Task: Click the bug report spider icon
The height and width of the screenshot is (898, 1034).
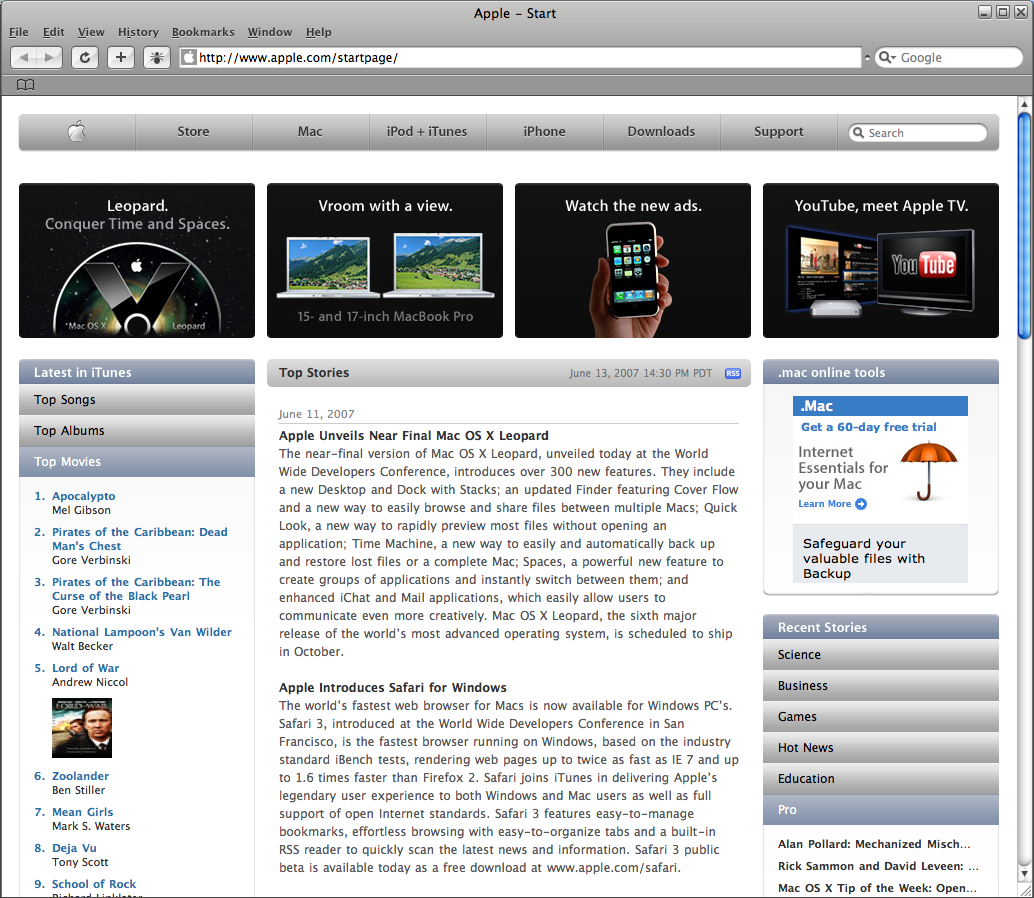Action: click(x=157, y=58)
